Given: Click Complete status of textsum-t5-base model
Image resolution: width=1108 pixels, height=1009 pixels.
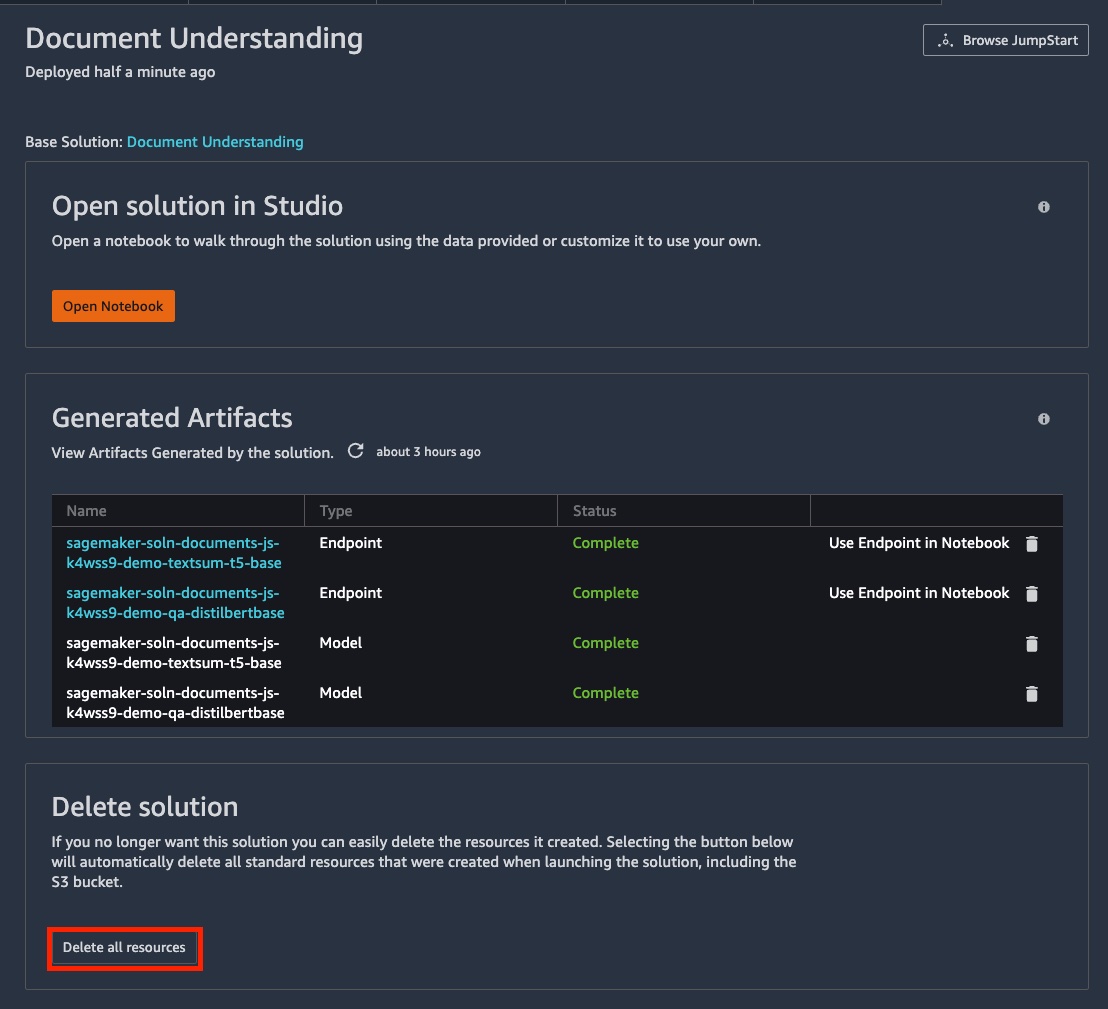Looking at the screenshot, I should 606,643.
